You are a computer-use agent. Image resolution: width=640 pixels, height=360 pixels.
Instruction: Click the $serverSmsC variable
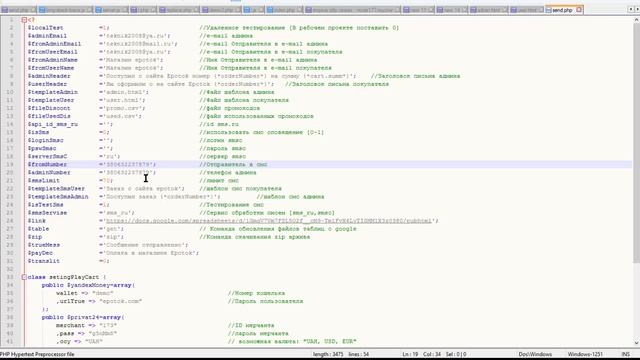tap(47, 156)
